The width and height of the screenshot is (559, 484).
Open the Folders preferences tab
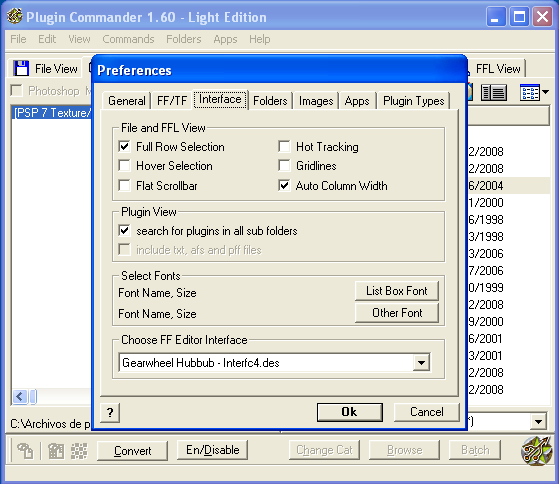[x=270, y=101]
